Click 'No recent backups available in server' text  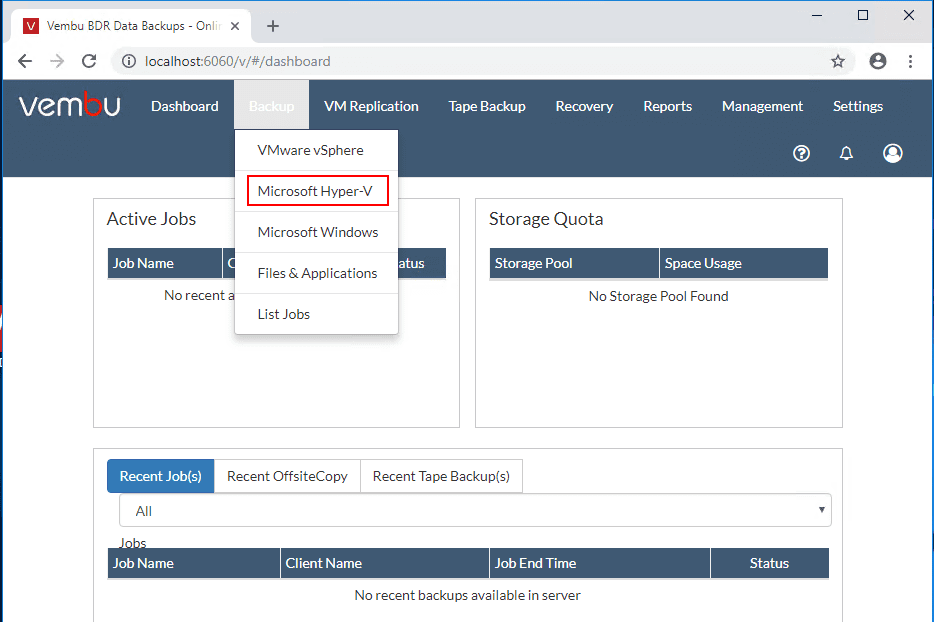[x=468, y=595]
